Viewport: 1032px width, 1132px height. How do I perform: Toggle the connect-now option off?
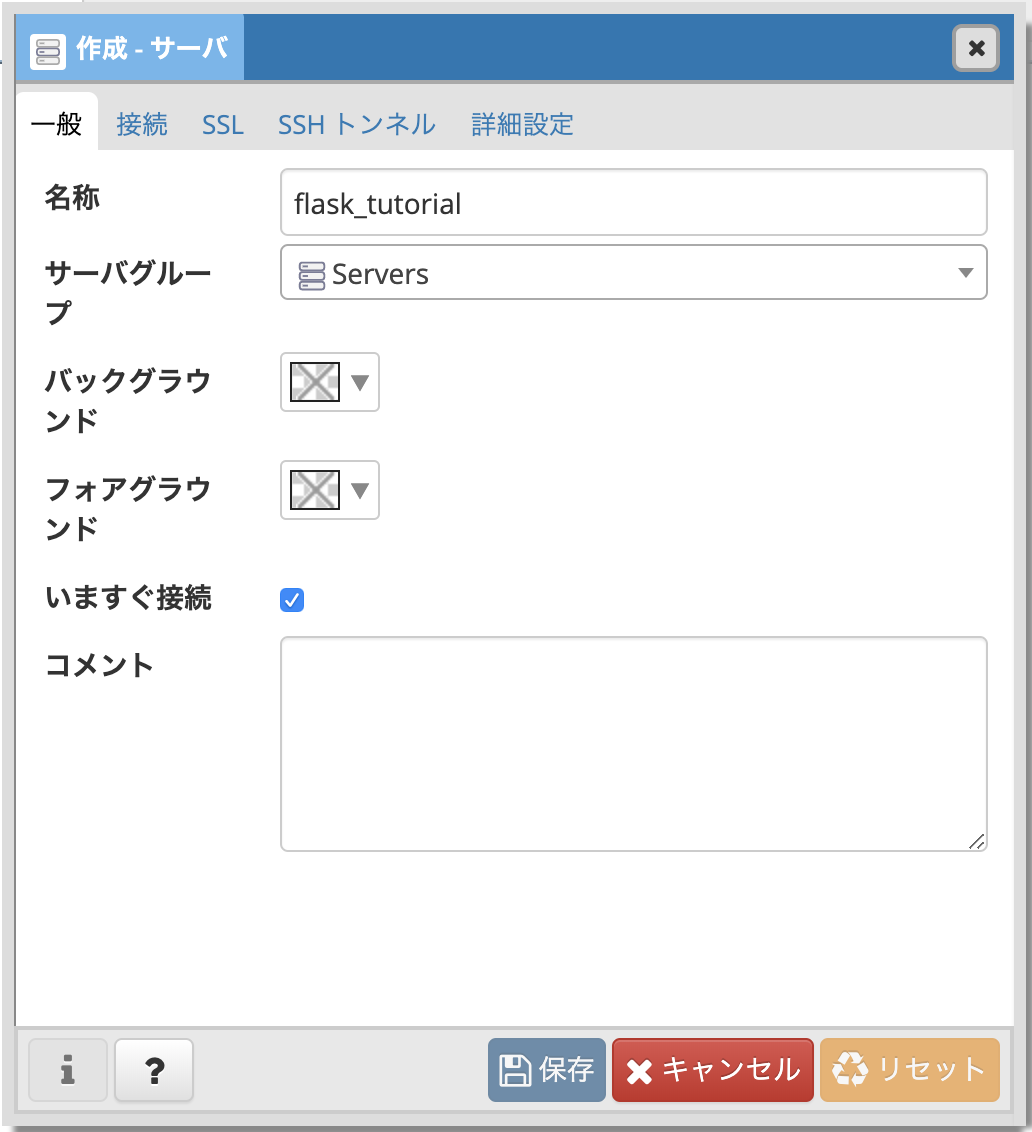tap(291, 599)
